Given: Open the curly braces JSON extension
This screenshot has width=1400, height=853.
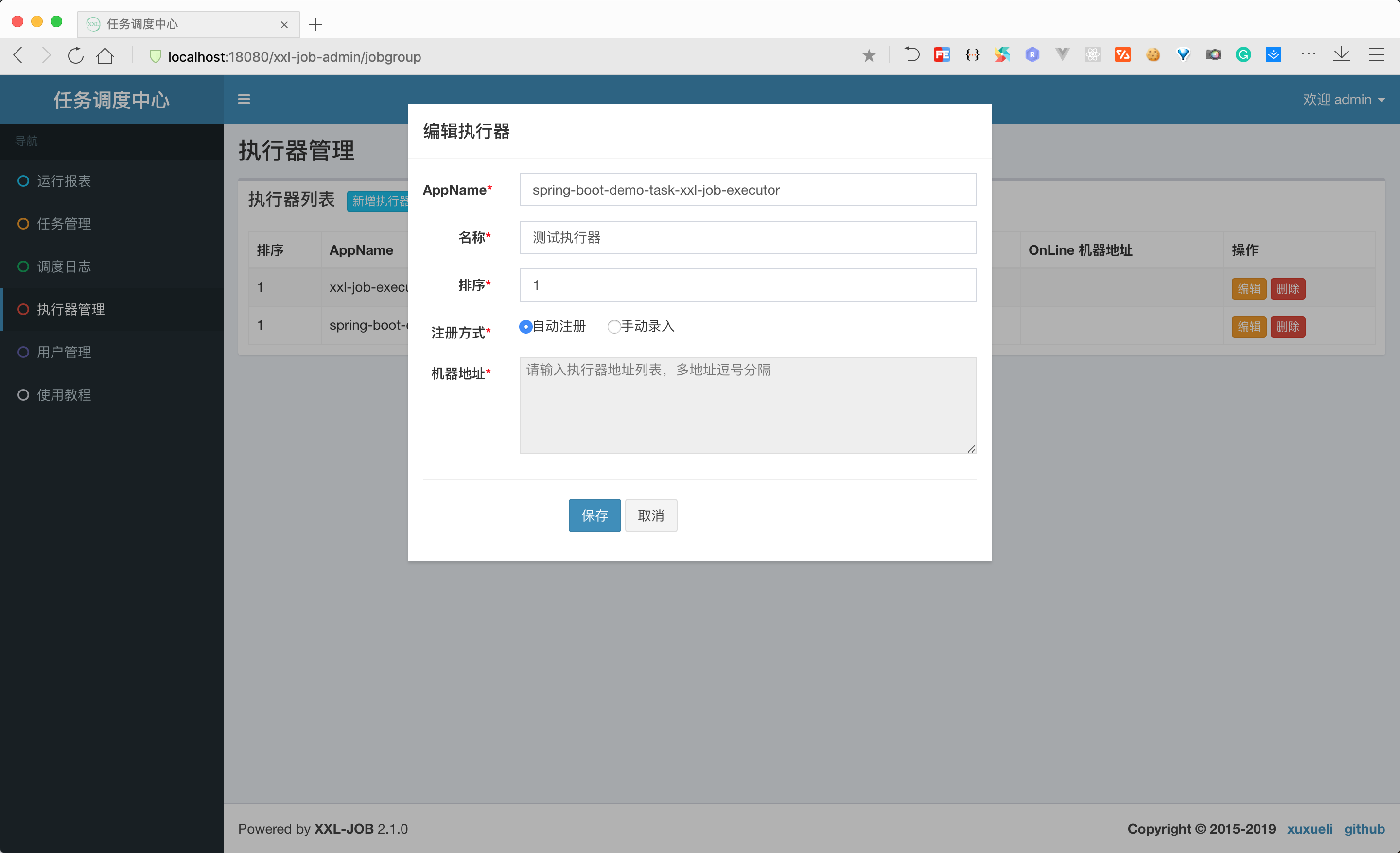Looking at the screenshot, I should click(972, 54).
